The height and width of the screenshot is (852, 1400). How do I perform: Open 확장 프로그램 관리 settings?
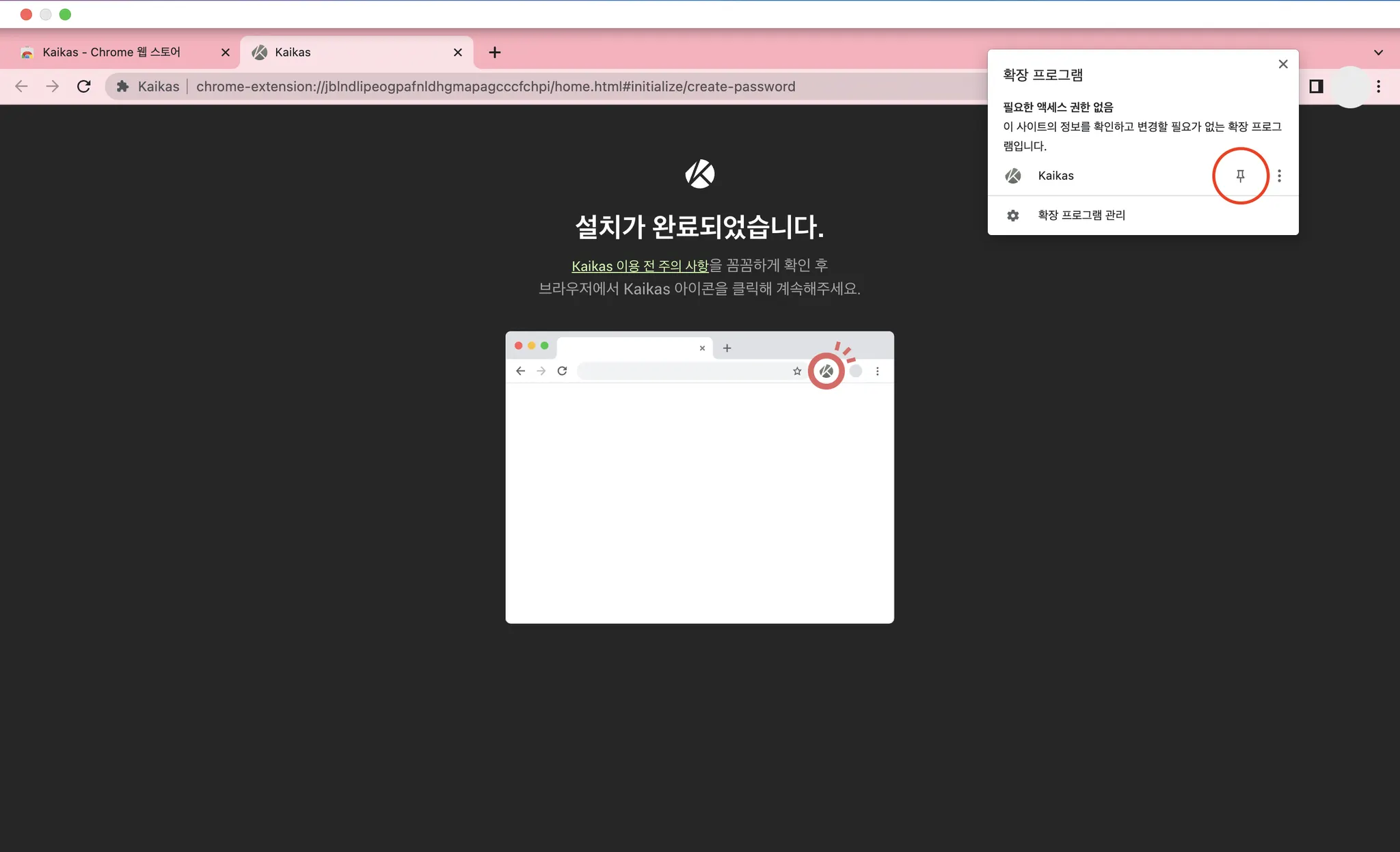click(1081, 215)
